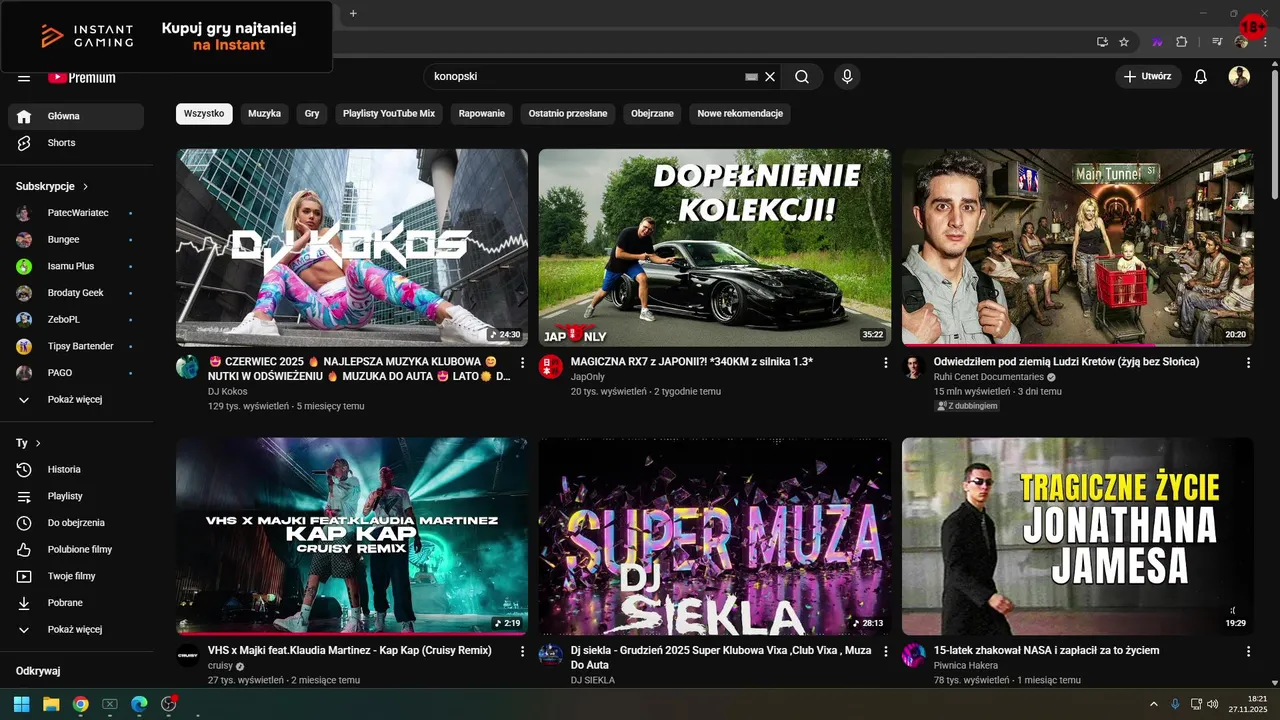Viewport: 1280px width, 720px height.
Task: Open the Kap Kap Cruisy Remix thumbnail
Action: pos(352,536)
